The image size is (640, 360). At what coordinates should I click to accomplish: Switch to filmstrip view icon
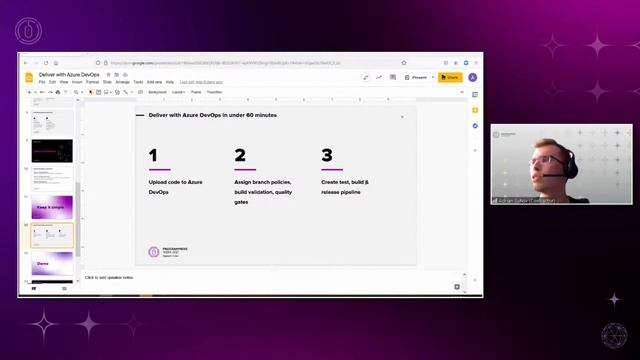pyautogui.click(x=34, y=289)
